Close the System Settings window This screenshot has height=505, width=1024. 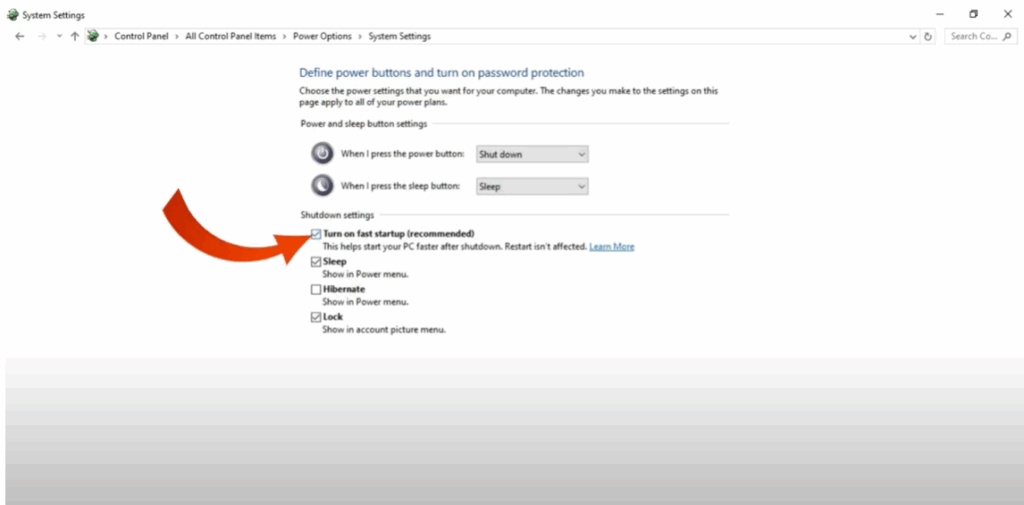pos(1007,14)
